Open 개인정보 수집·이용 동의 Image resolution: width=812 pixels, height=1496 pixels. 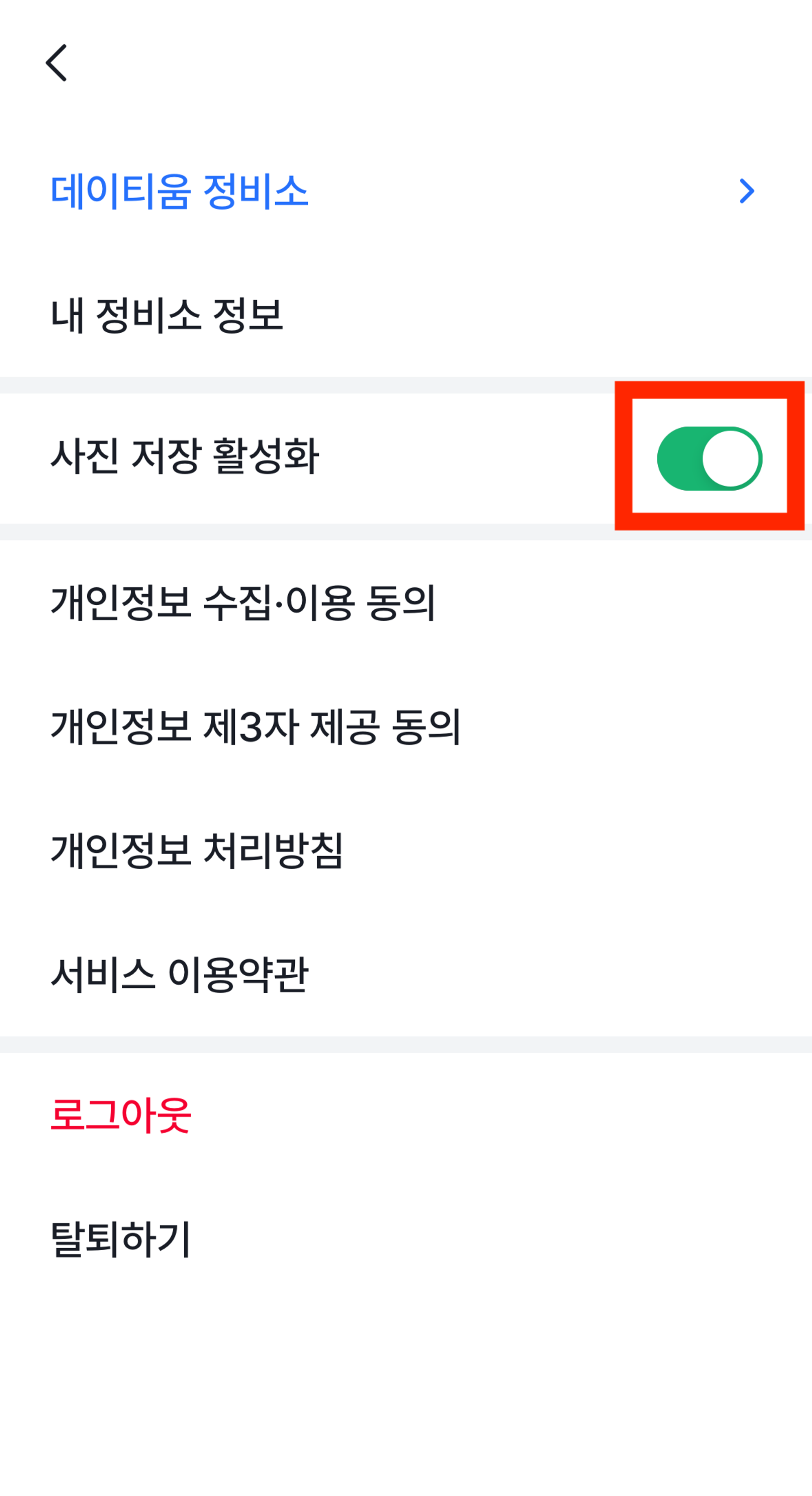[243, 602]
